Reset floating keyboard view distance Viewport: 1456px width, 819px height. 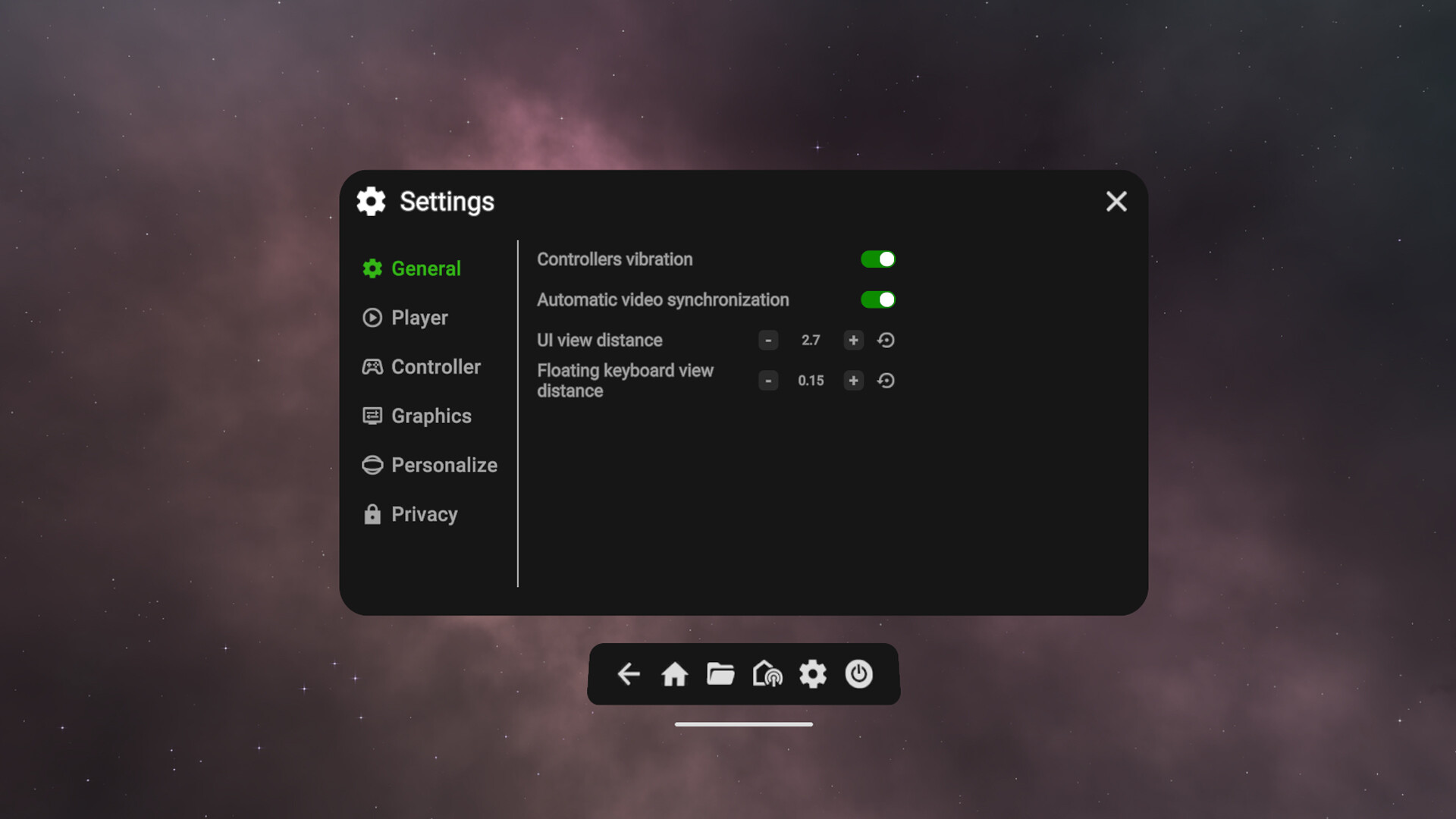coord(886,381)
